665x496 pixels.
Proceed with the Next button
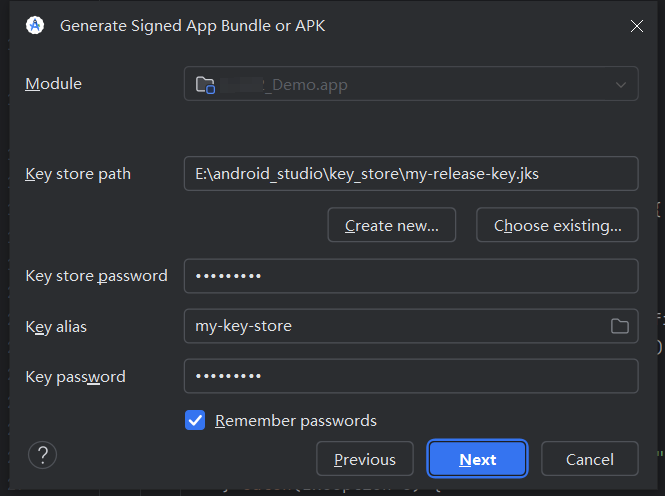(478, 459)
